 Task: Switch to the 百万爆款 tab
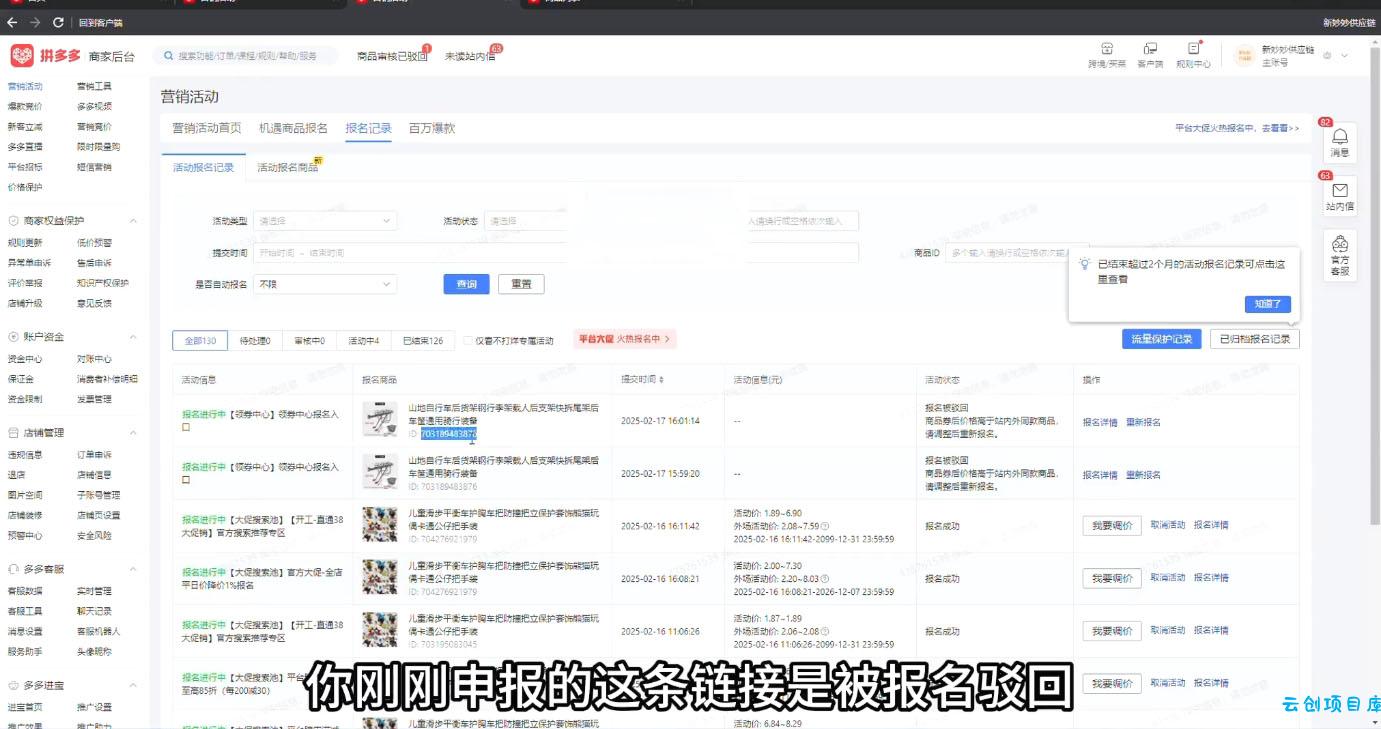(431, 128)
